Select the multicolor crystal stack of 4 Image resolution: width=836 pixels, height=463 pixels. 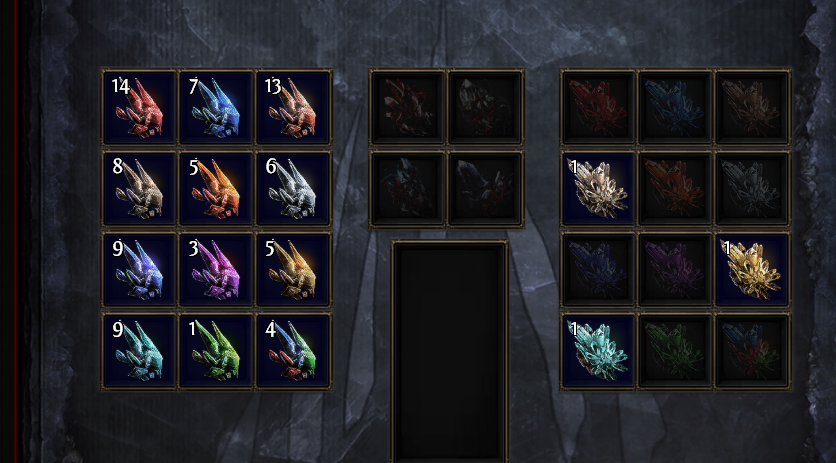tap(293, 351)
